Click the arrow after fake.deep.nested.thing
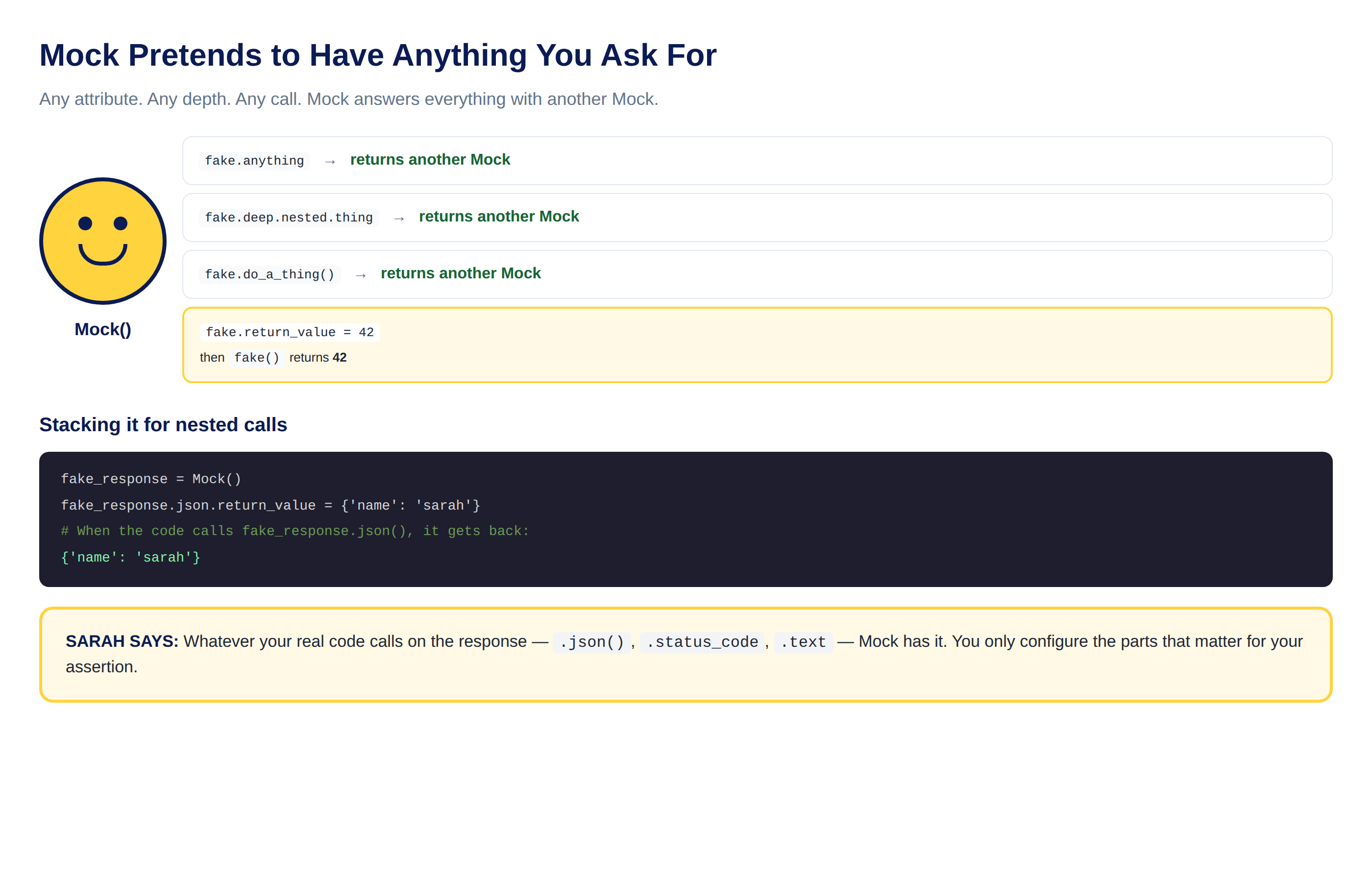Screen dimensions: 1372x882 pos(399,218)
